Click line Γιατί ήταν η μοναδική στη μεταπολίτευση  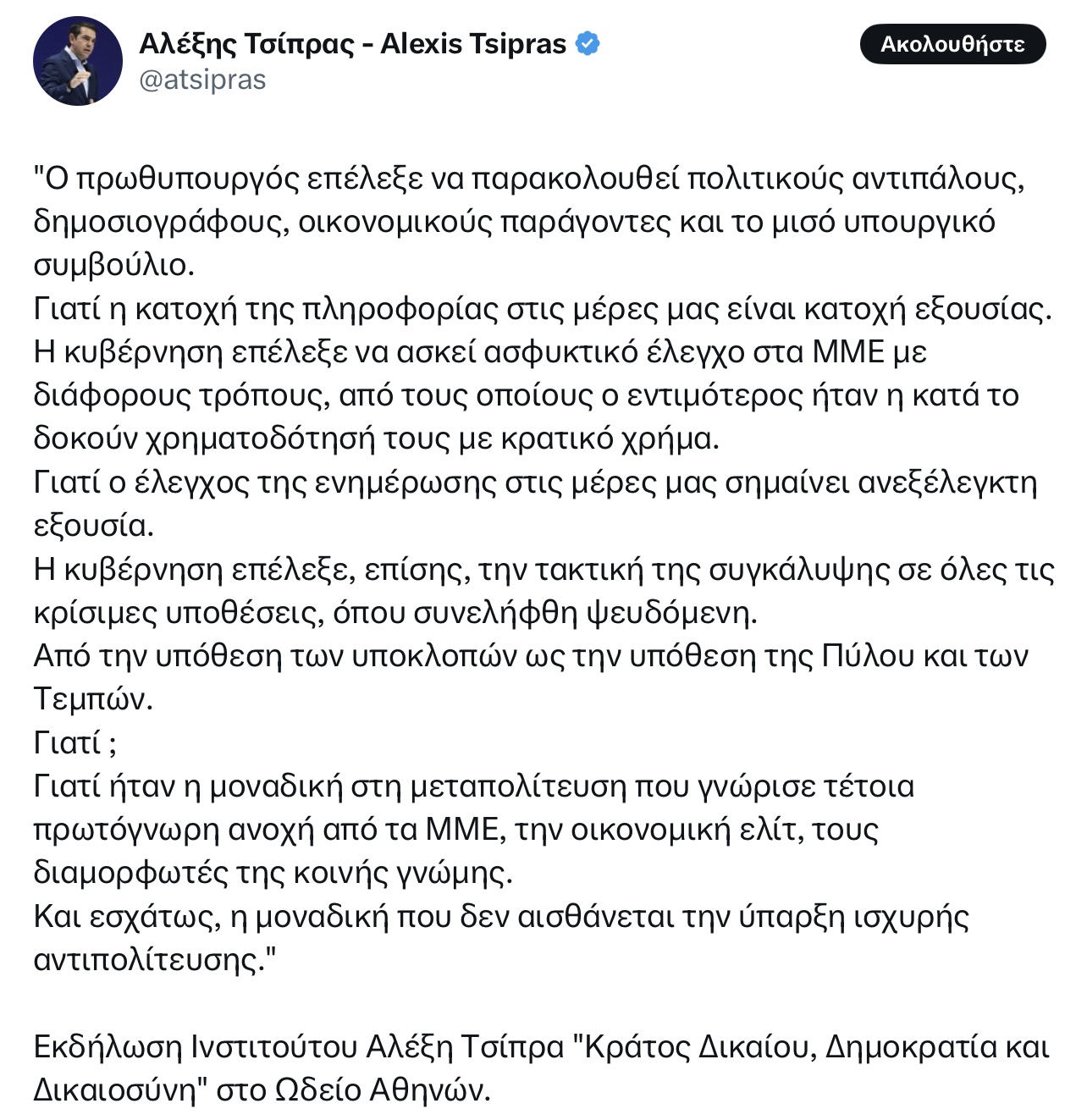click(x=474, y=786)
